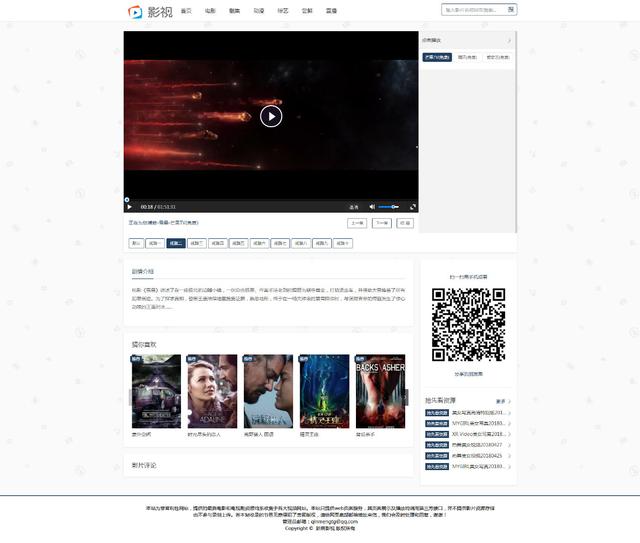Click the category badge on the Backslasher poster
The width and height of the screenshot is (640, 543).
click(x=360, y=359)
